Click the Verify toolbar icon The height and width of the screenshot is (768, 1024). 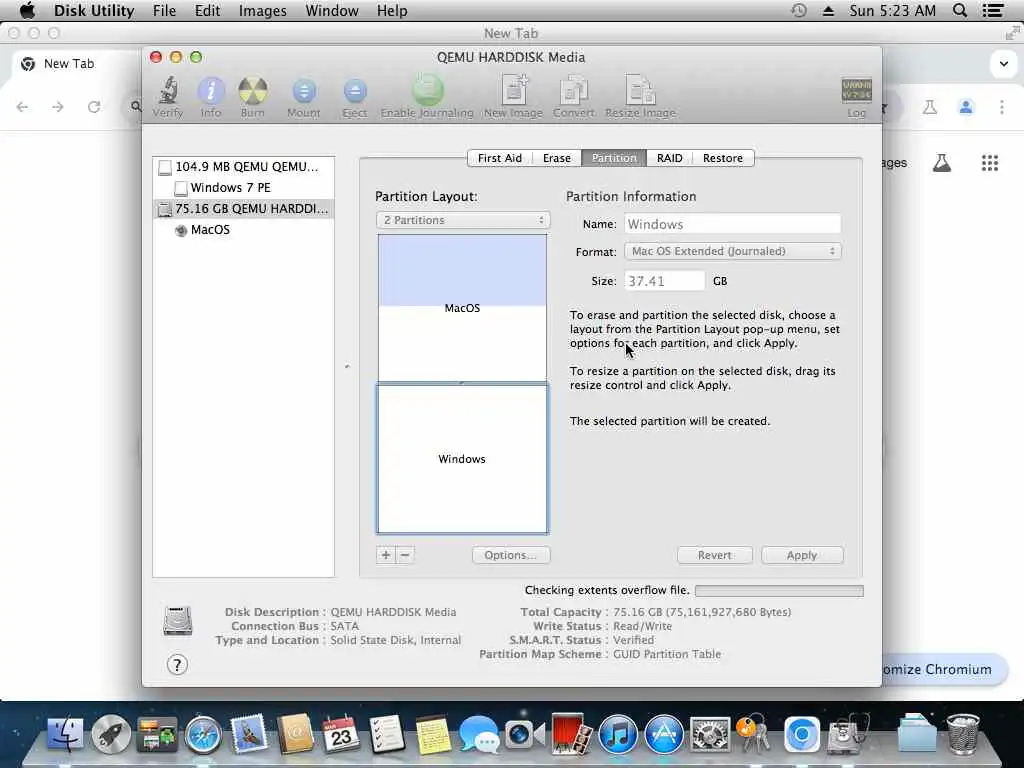(x=168, y=97)
